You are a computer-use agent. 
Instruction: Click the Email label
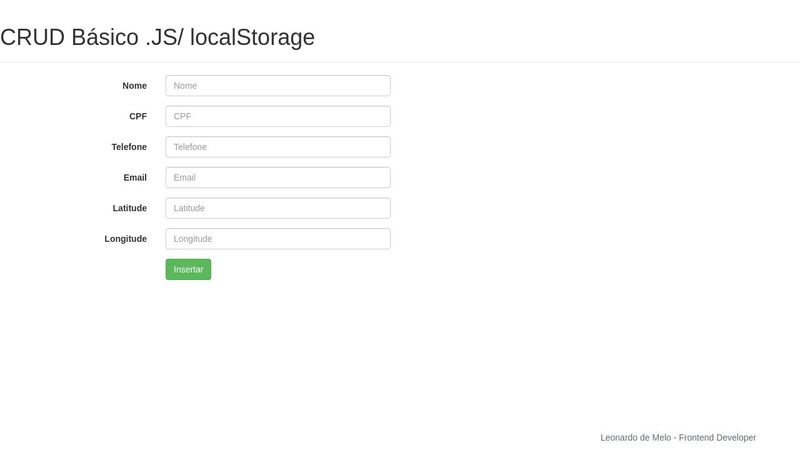(x=135, y=178)
